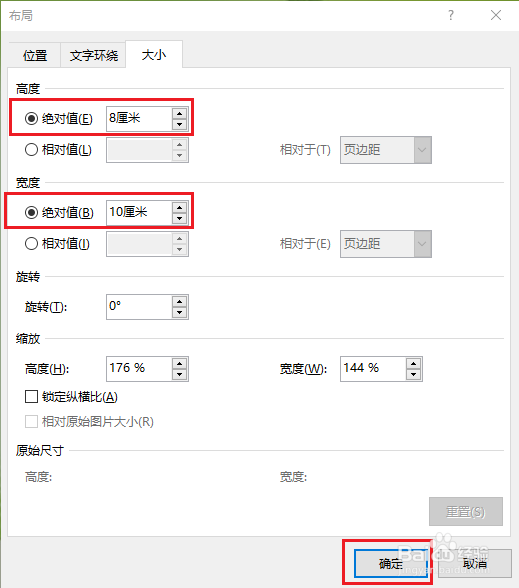This screenshot has width=519, height=588.
Task: Click the 确定 button
Action: [390, 563]
